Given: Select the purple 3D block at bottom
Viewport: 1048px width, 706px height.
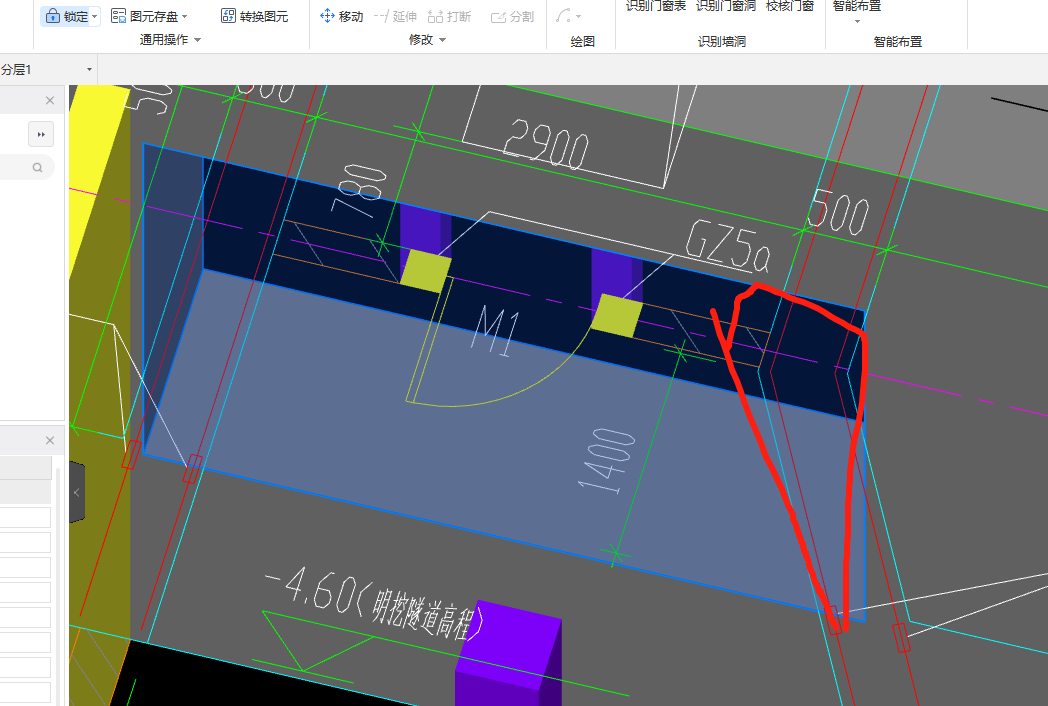Looking at the screenshot, I should pyautogui.click(x=509, y=654).
